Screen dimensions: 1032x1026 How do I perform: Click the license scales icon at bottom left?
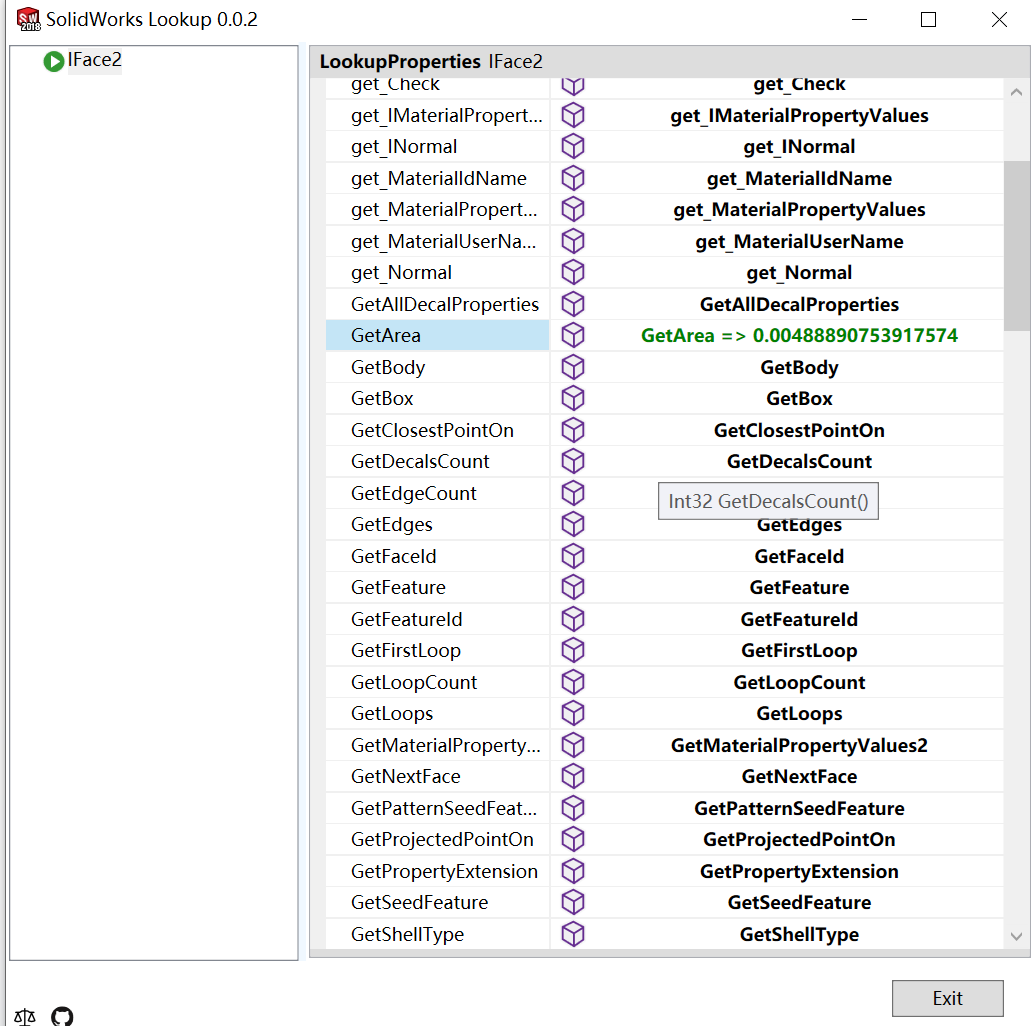click(x=24, y=1016)
